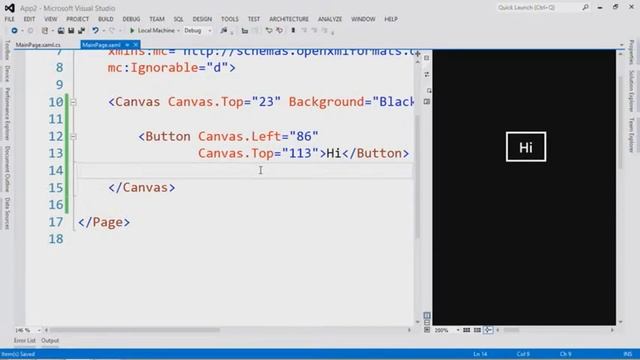Close the MainPage.xaml tab
Viewport: 640px width, 360px height.
136,44
